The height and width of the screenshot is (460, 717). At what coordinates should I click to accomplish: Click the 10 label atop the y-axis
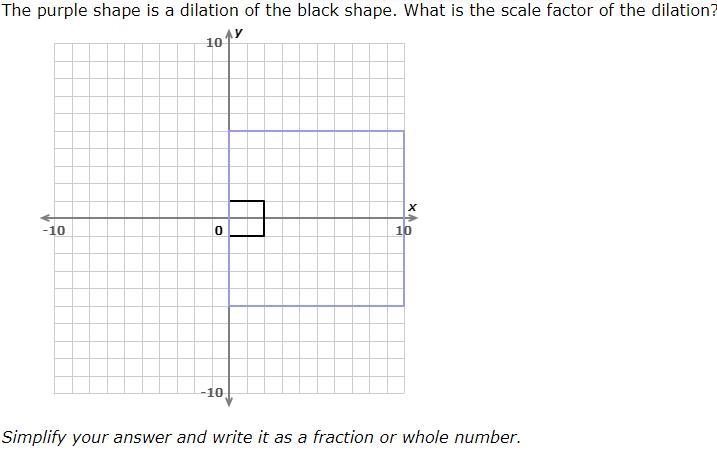(214, 43)
